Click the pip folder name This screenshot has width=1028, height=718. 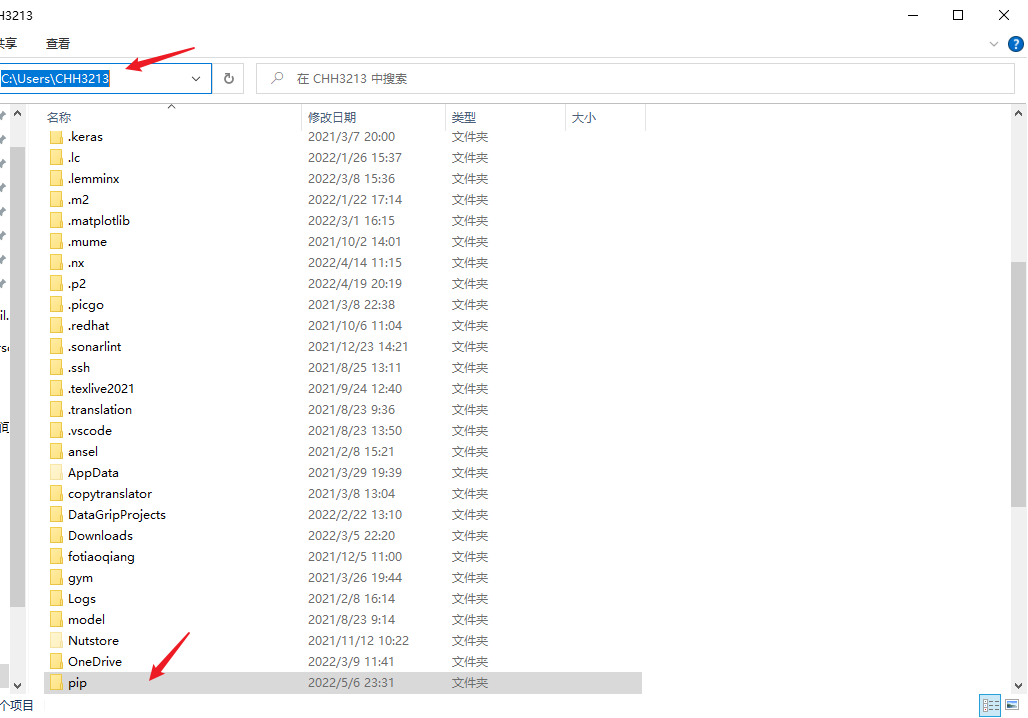(x=77, y=683)
